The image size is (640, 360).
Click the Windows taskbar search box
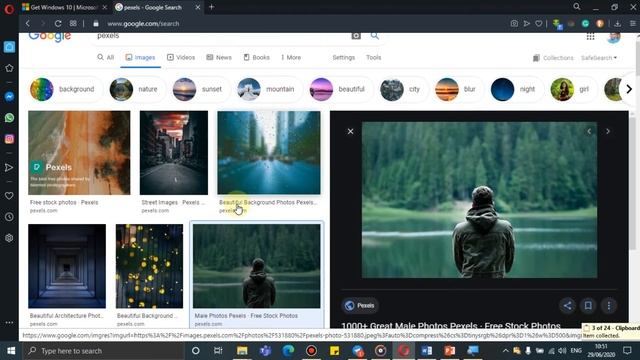tap(104, 351)
